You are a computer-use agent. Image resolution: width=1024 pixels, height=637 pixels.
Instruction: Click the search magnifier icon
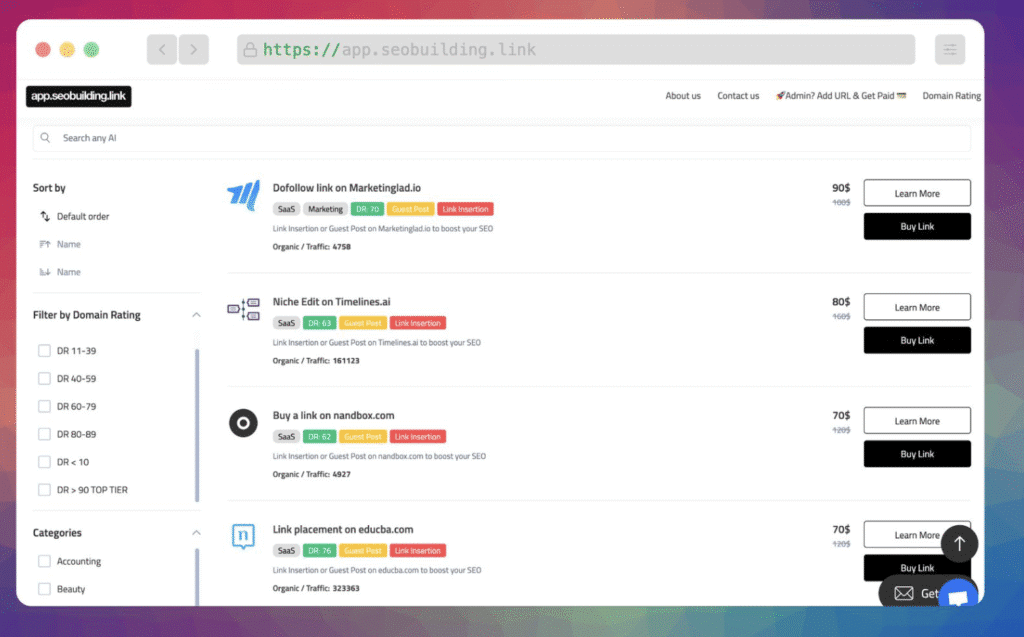tap(45, 138)
